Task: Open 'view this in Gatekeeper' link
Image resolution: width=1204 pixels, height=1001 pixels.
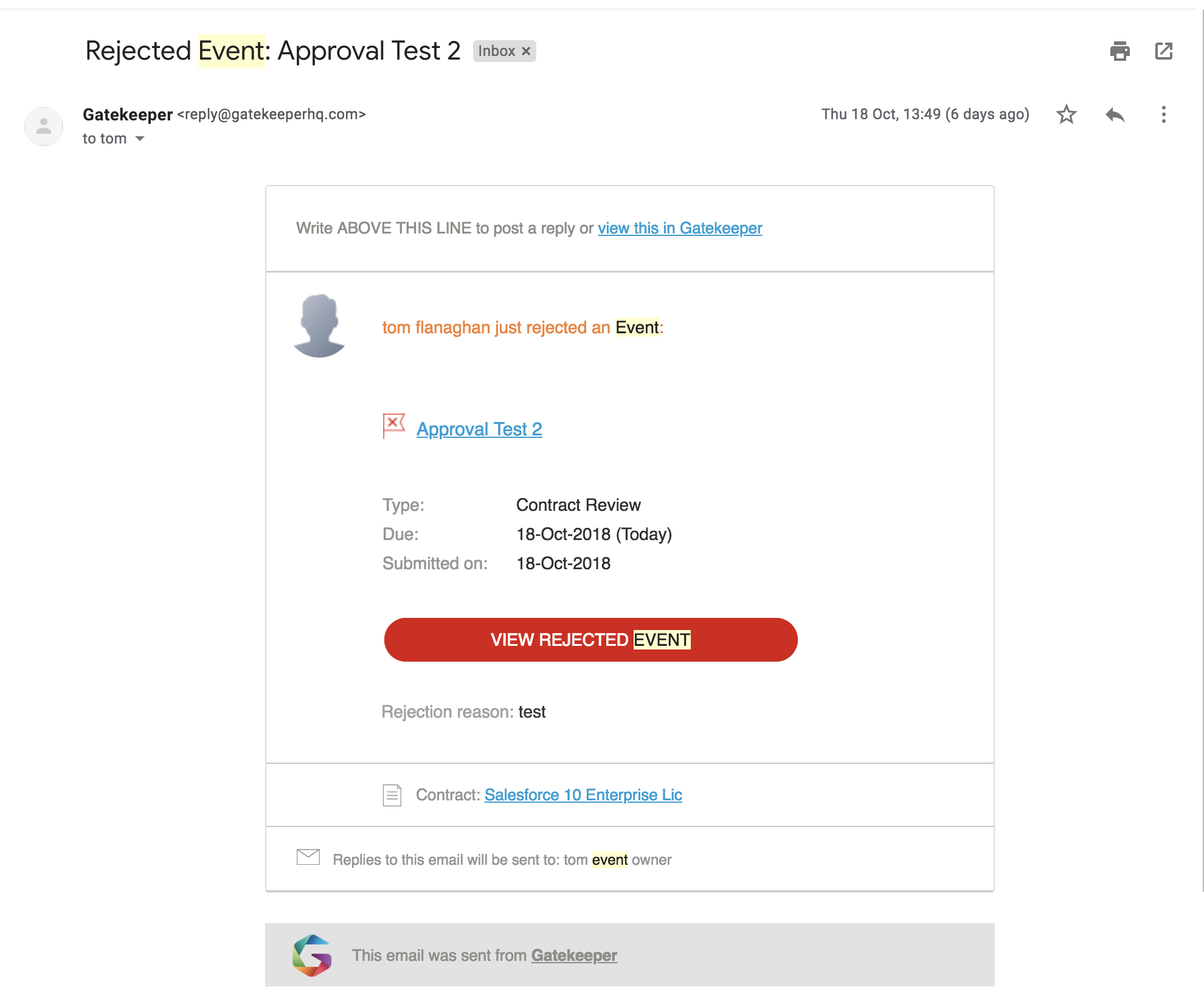Action: pyautogui.click(x=680, y=228)
